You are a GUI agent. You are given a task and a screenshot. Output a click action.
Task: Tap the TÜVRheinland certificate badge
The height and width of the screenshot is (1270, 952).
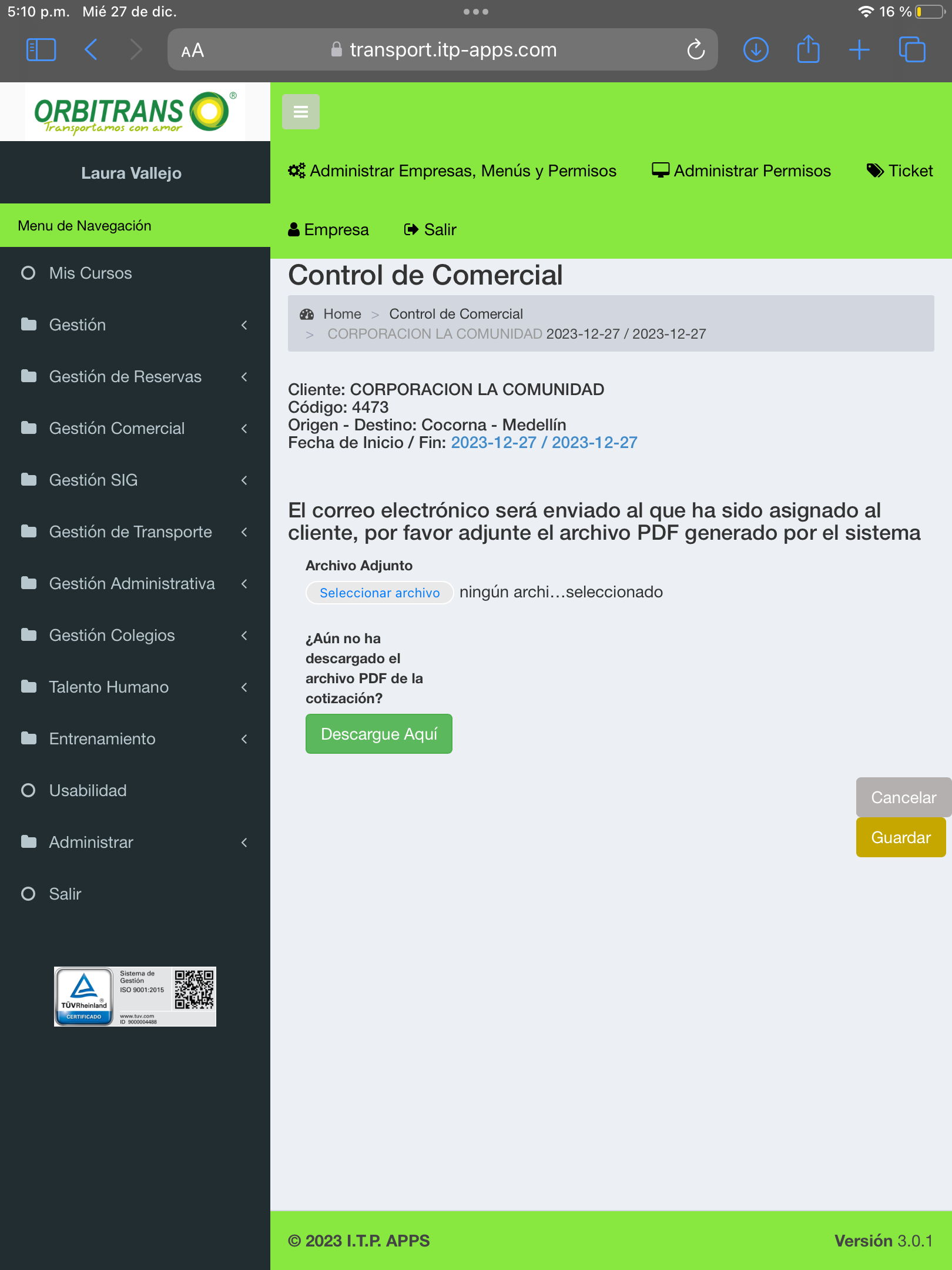135,997
